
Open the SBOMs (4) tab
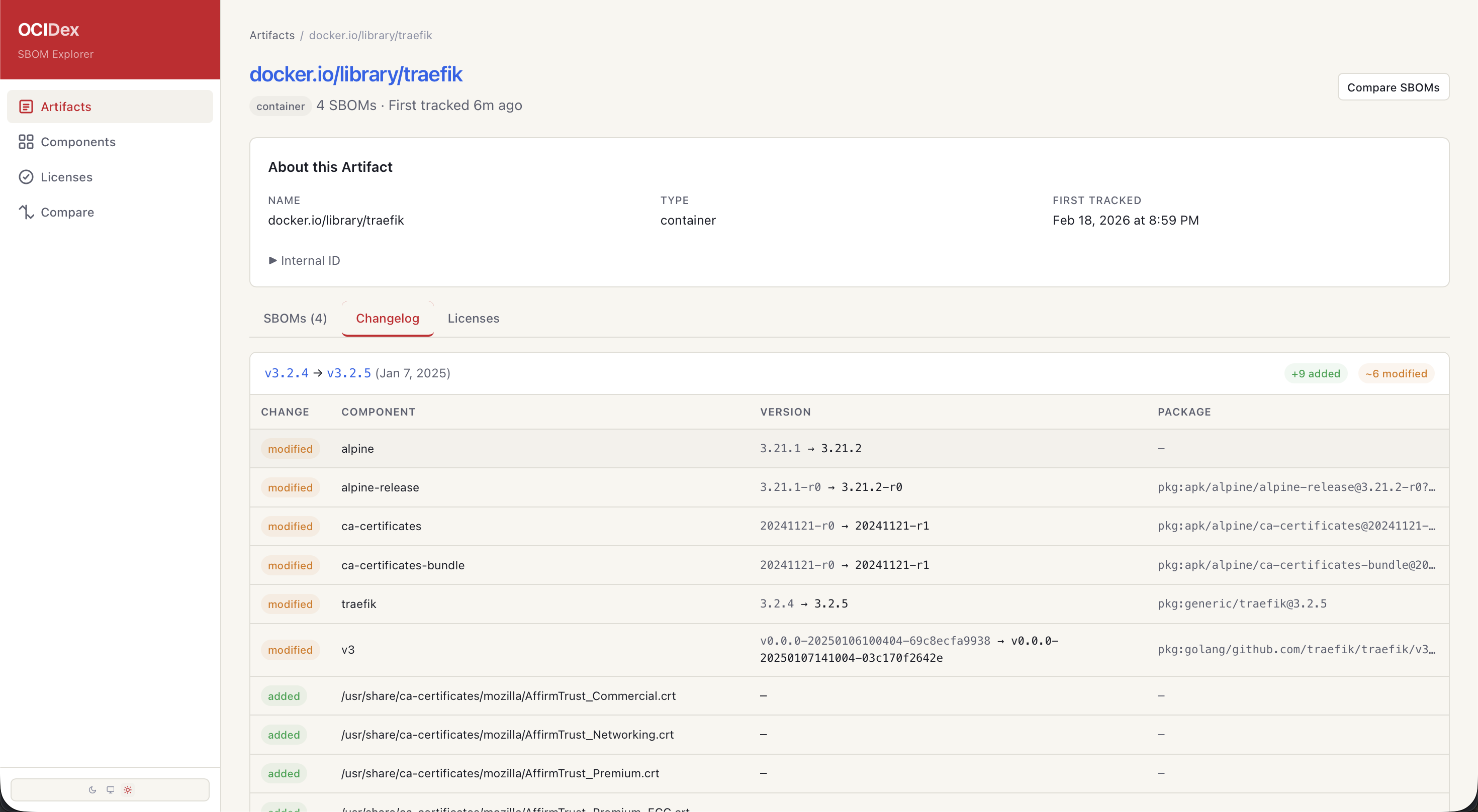coord(295,318)
